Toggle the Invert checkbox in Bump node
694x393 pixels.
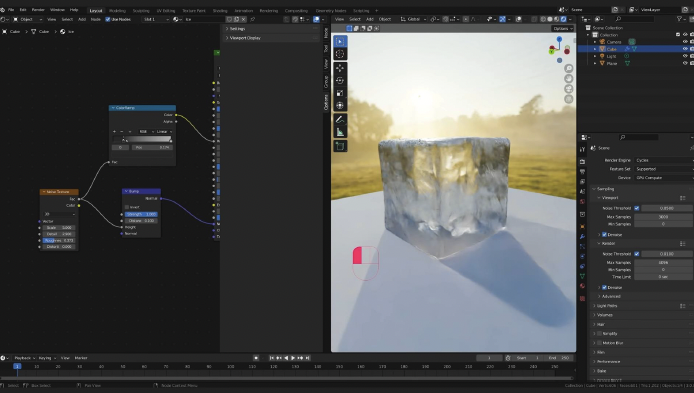127,207
